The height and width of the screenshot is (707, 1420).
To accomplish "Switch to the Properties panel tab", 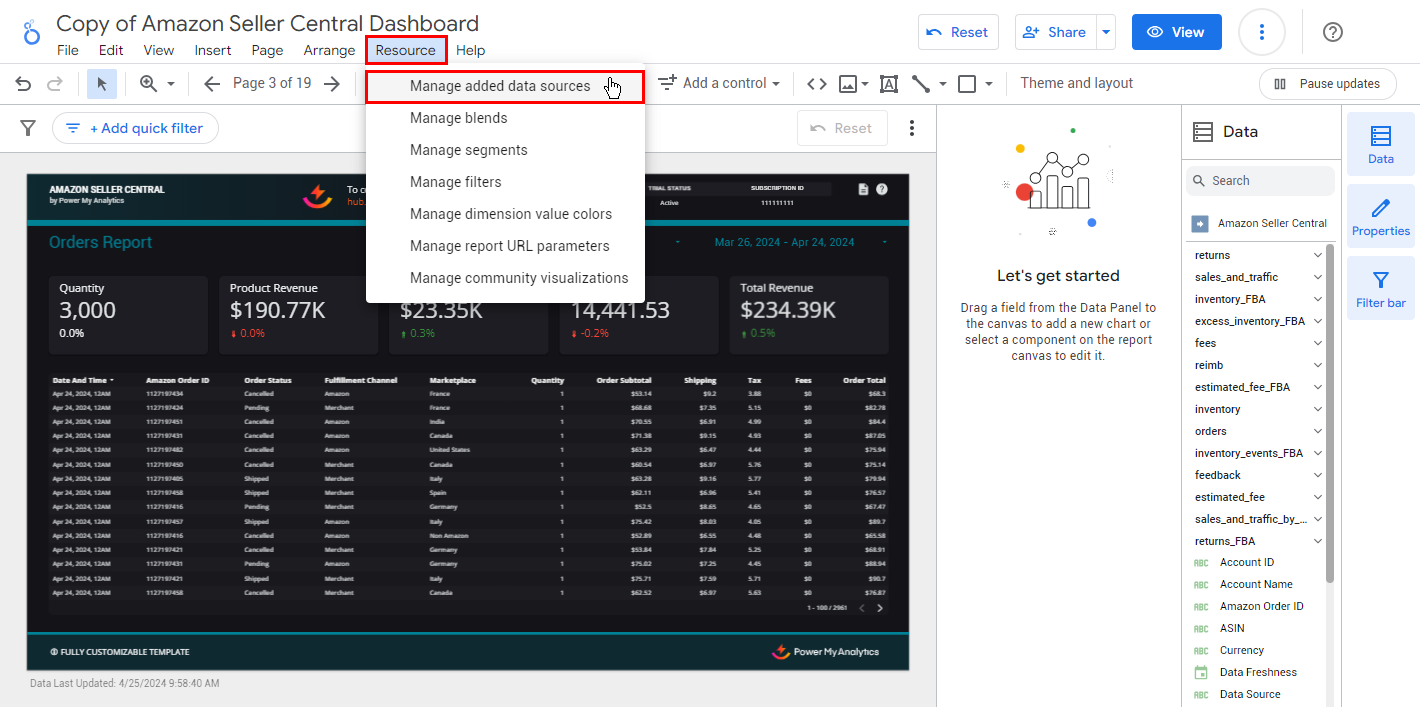I will click(1380, 216).
